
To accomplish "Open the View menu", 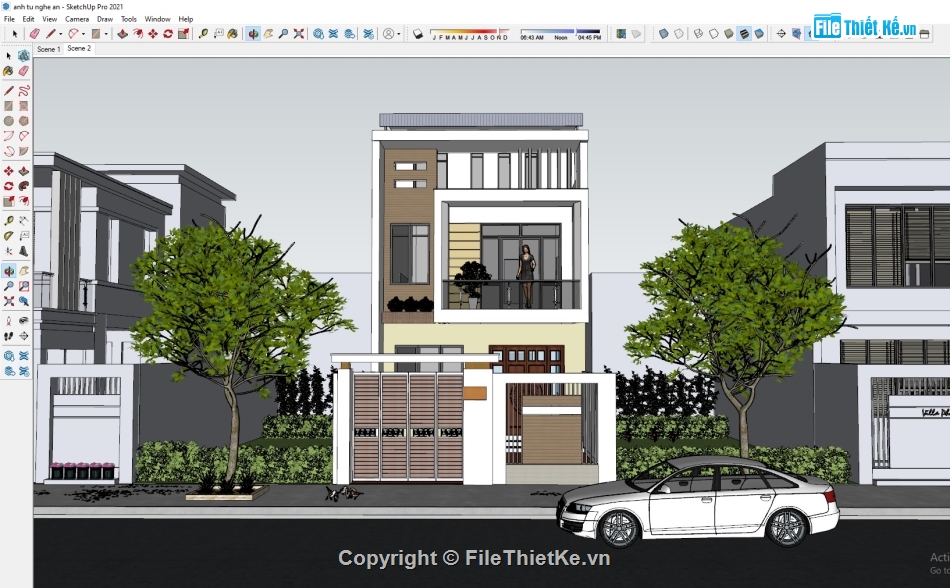I will pyautogui.click(x=50, y=19).
